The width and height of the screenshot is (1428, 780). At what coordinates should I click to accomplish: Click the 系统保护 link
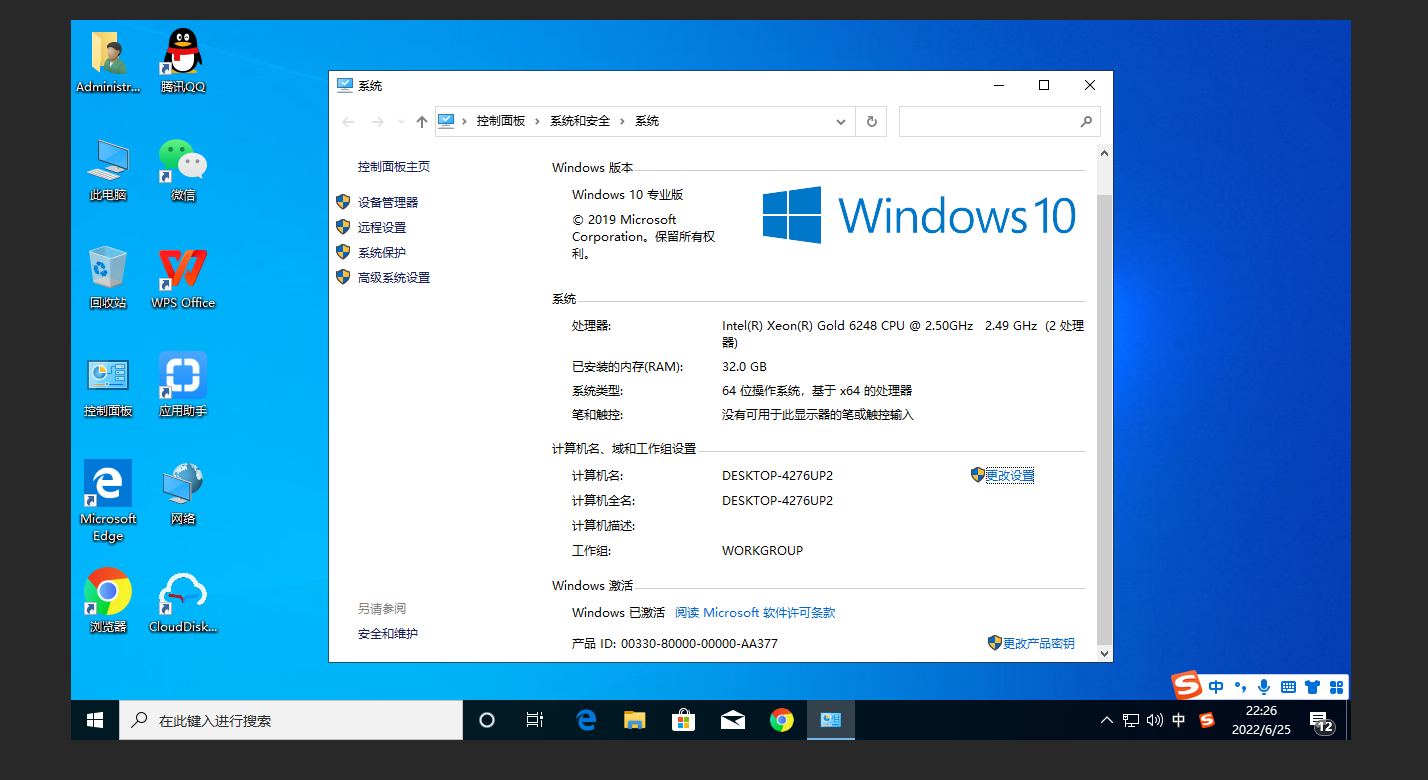[x=382, y=252]
